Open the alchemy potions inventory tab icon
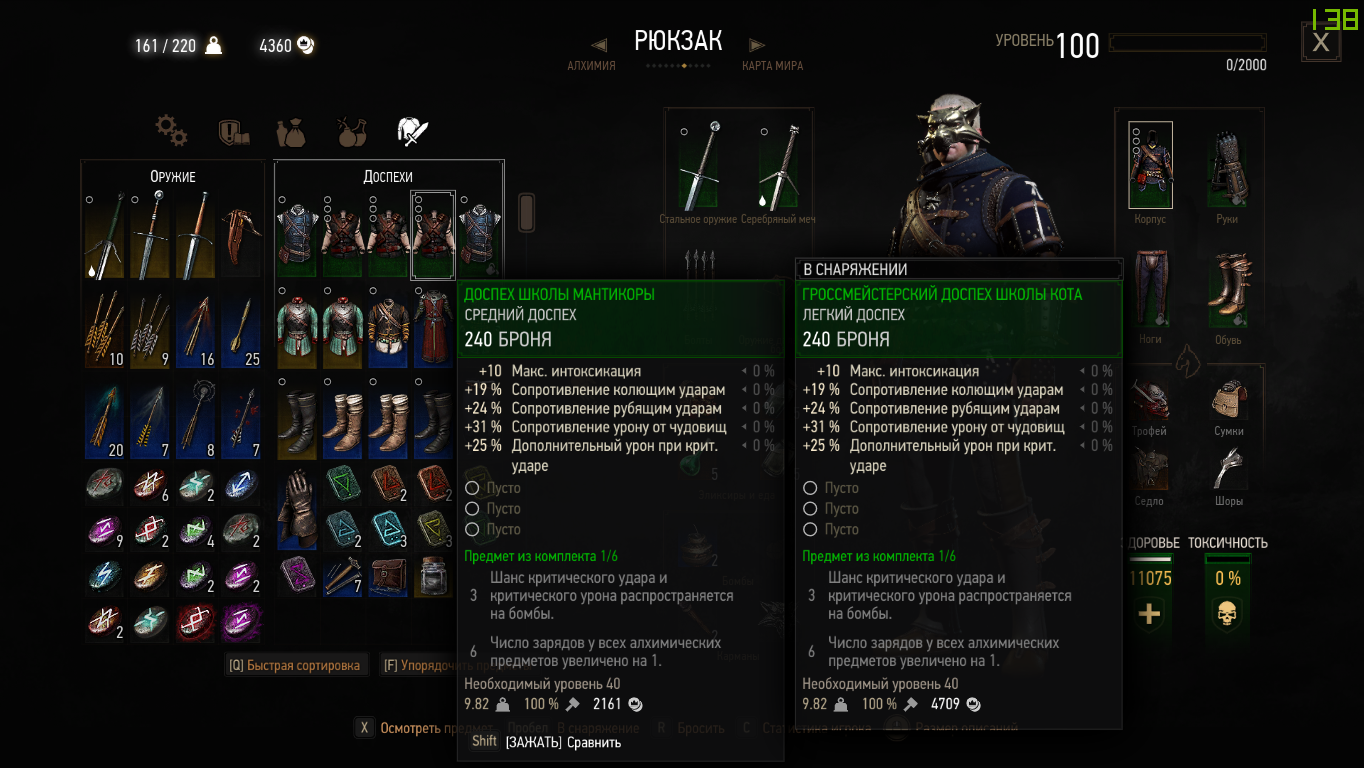This screenshot has width=1364, height=768. [351, 130]
